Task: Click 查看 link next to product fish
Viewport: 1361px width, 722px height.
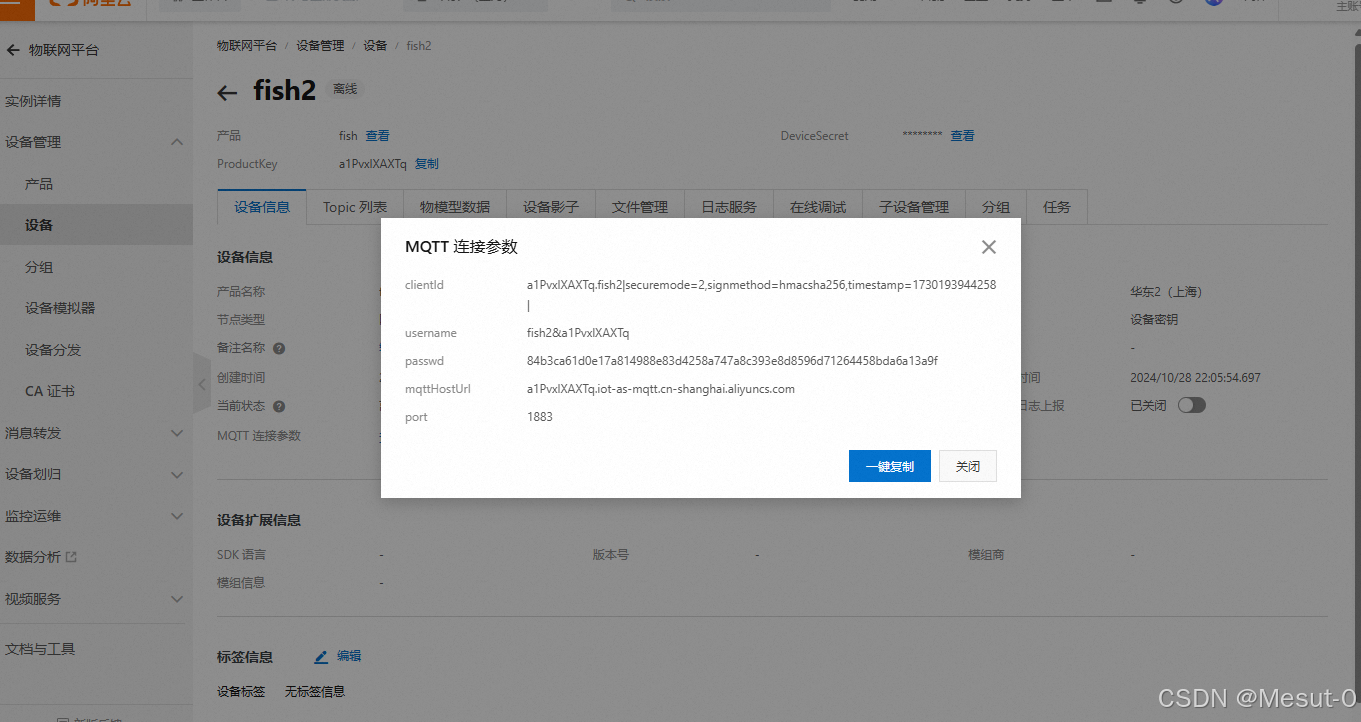Action: tap(377, 136)
